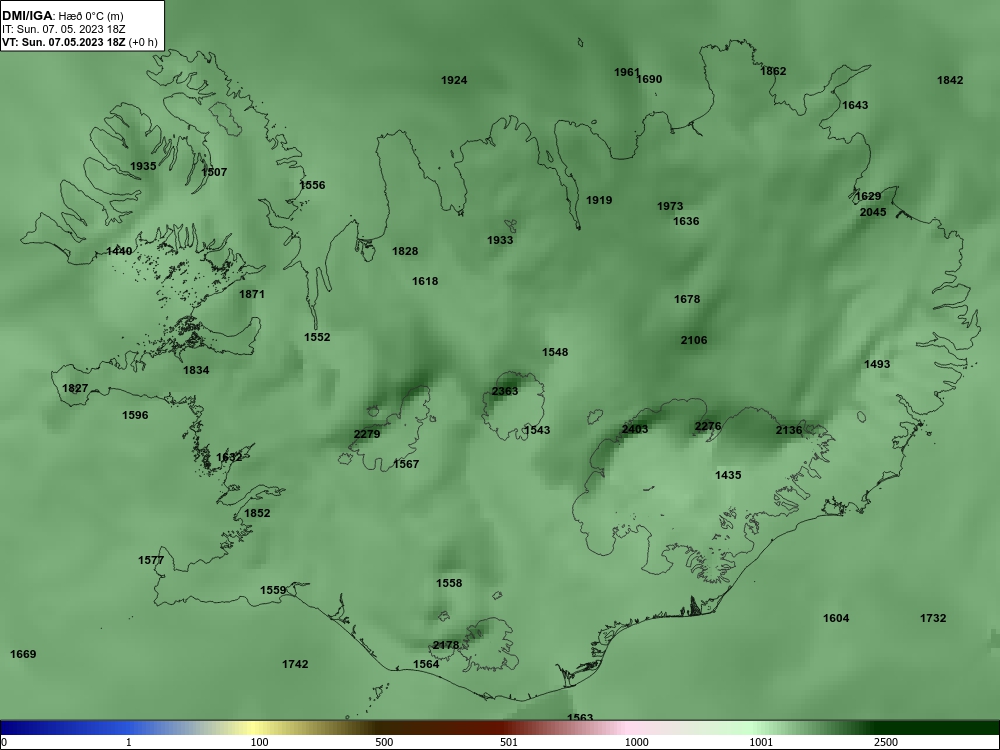1000x750 pixels.
Task: Select the glacier value 2363
Action: pos(505,392)
